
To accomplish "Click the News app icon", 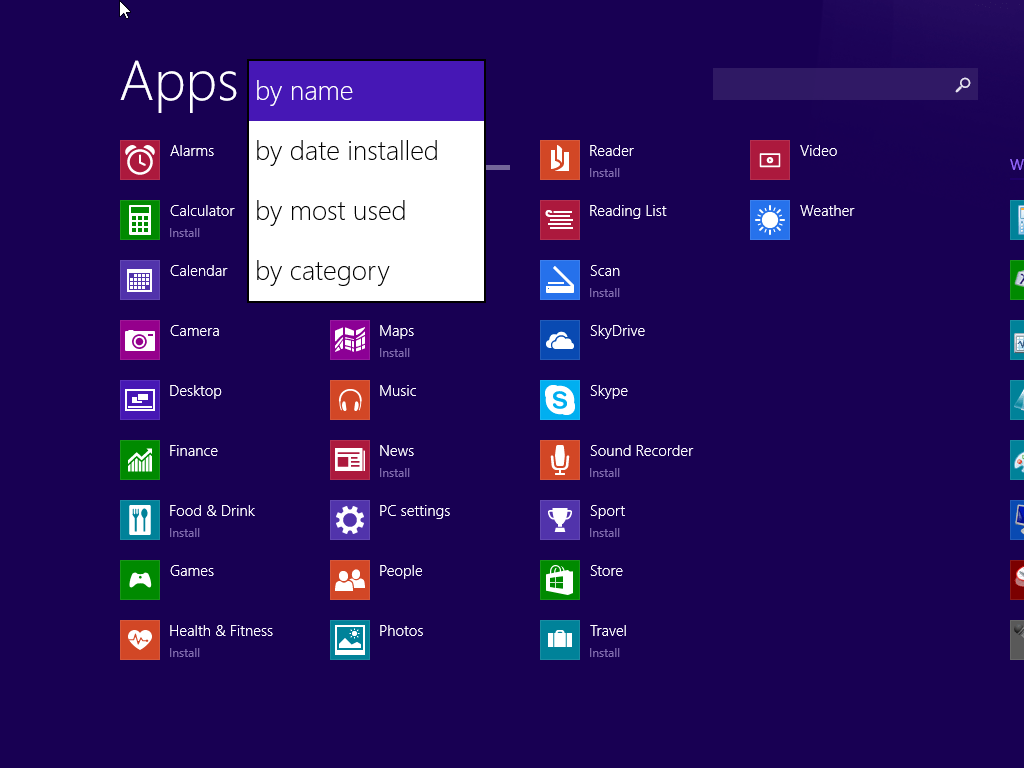I will click(x=350, y=460).
